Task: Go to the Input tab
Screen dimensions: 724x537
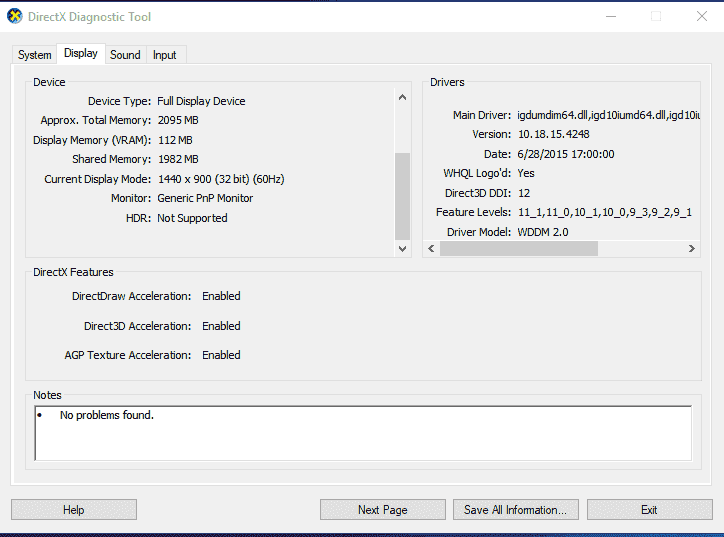Action: pyautogui.click(x=164, y=55)
